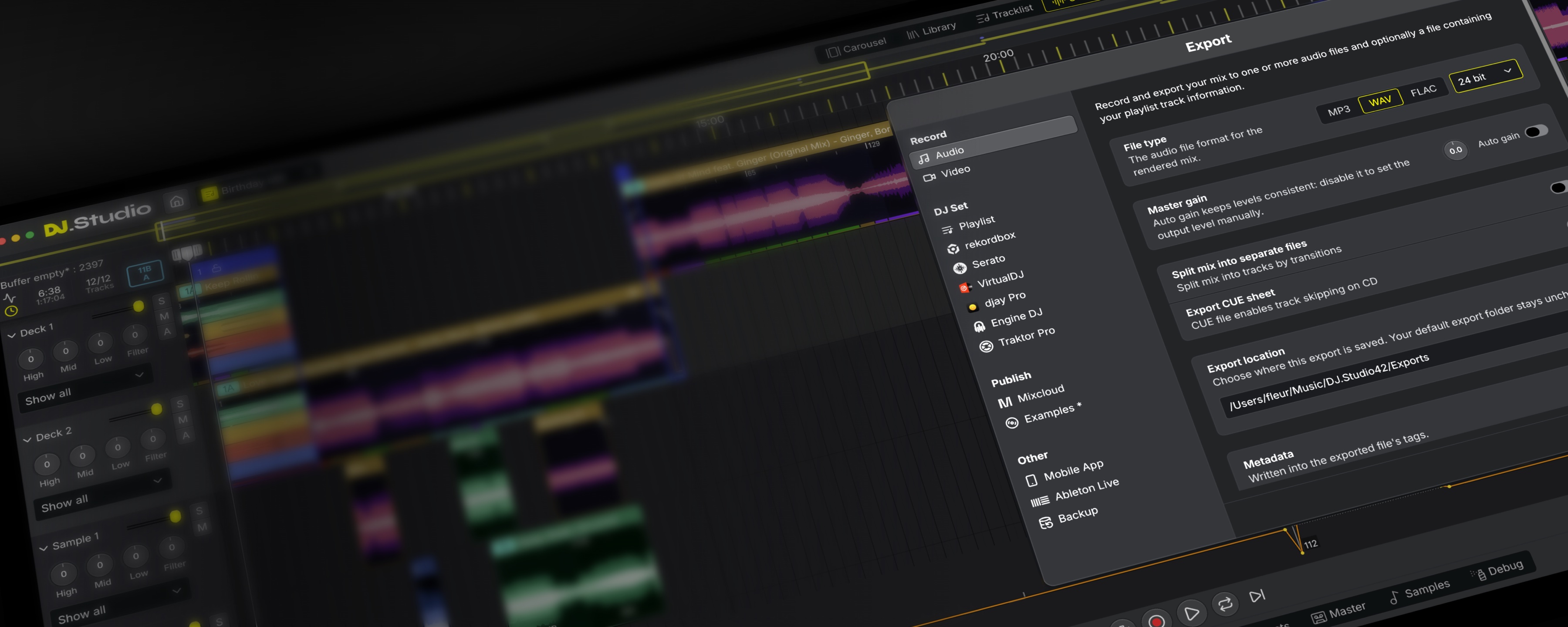The image size is (1568, 627).
Task: Open the 24 bit depth dropdown
Action: point(1485,75)
